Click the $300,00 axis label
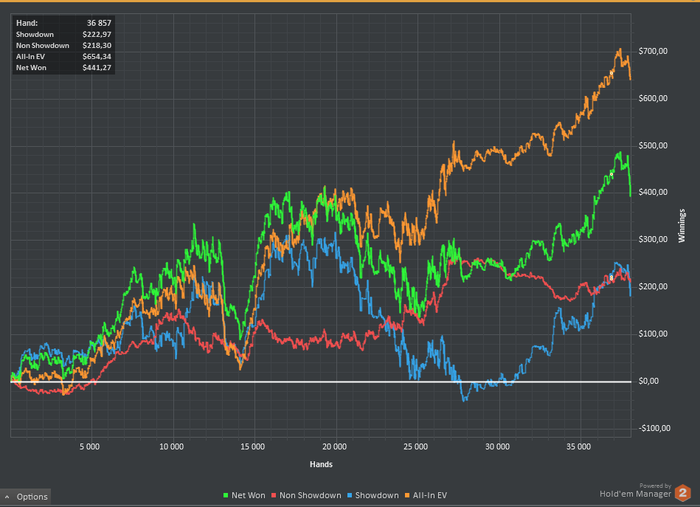The width and height of the screenshot is (700, 507). pos(653,240)
